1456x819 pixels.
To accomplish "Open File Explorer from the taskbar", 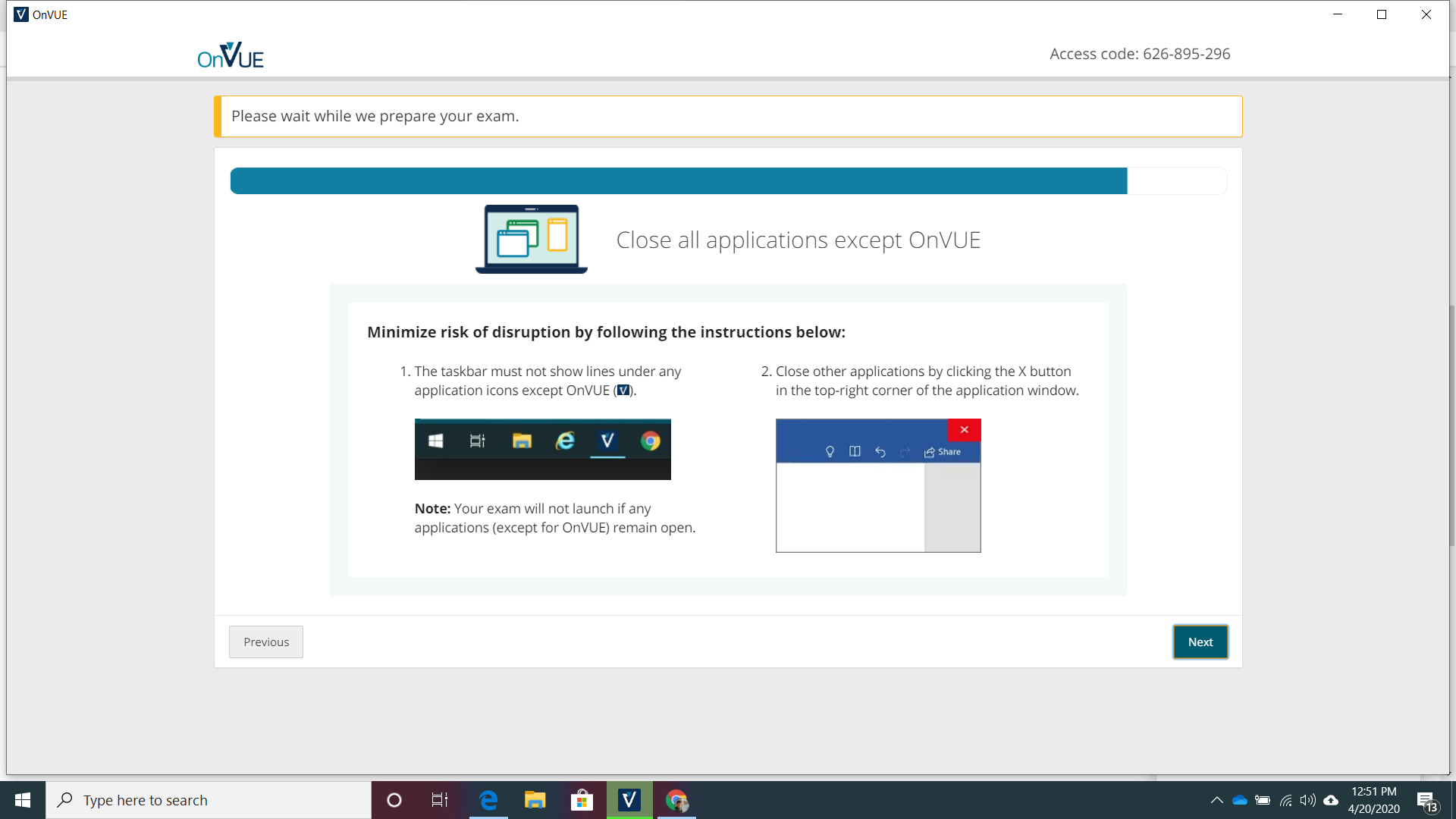I will click(x=535, y=800).
